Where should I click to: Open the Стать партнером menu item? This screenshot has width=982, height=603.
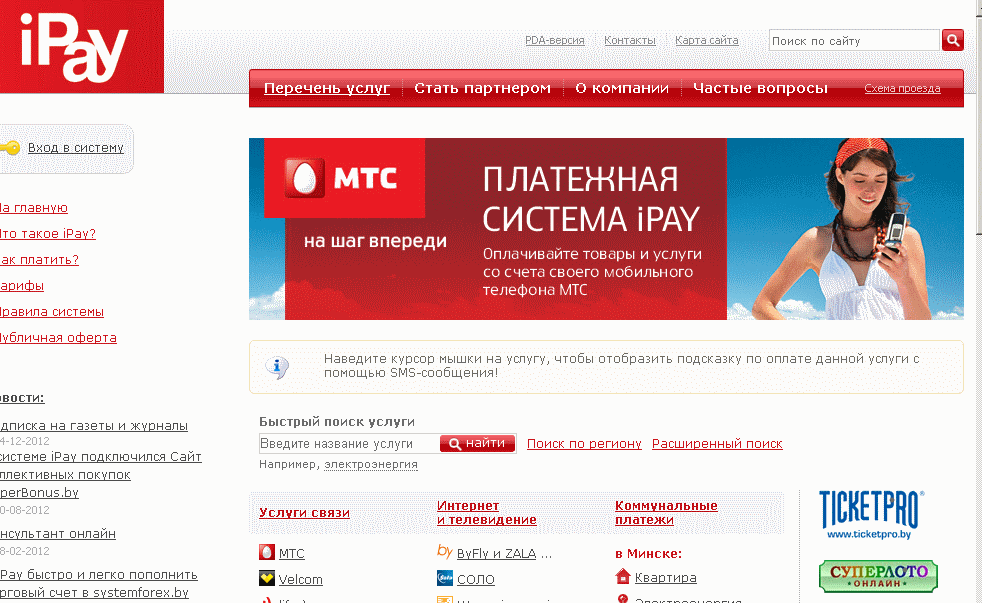point(482,88)
